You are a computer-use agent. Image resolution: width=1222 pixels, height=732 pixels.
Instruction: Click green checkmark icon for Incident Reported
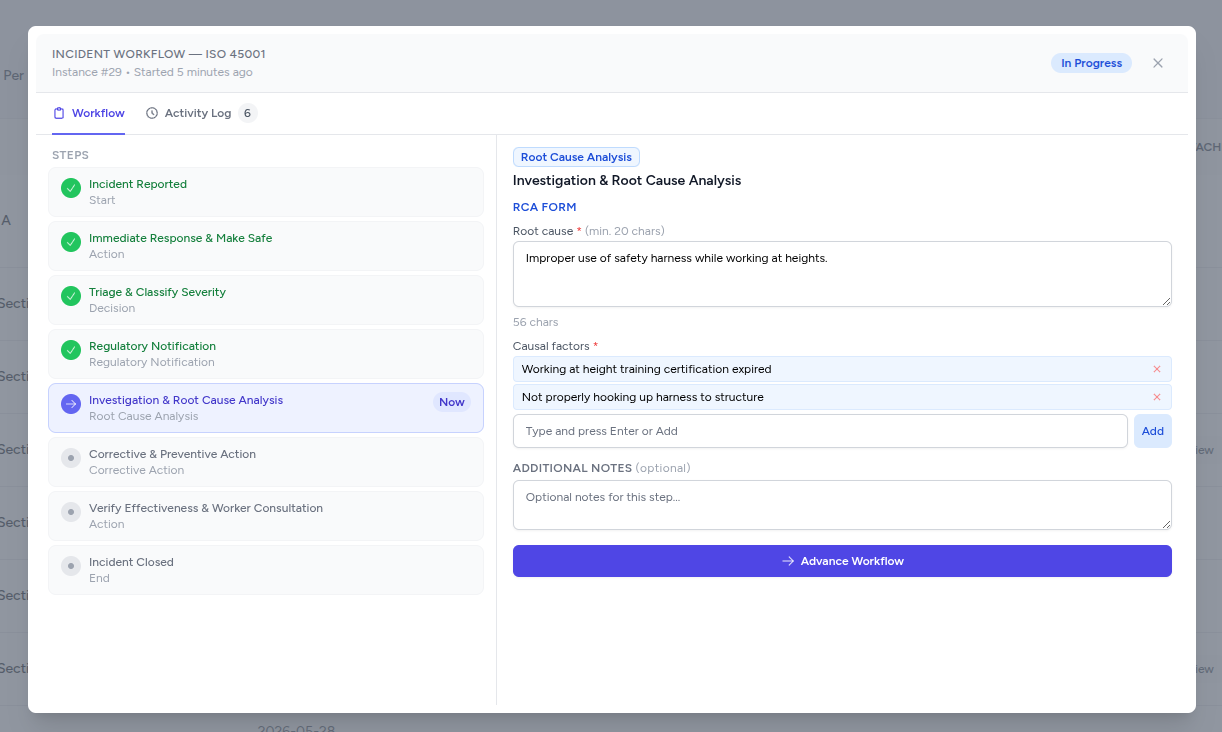pyautogui.click(x=71, y=188)
